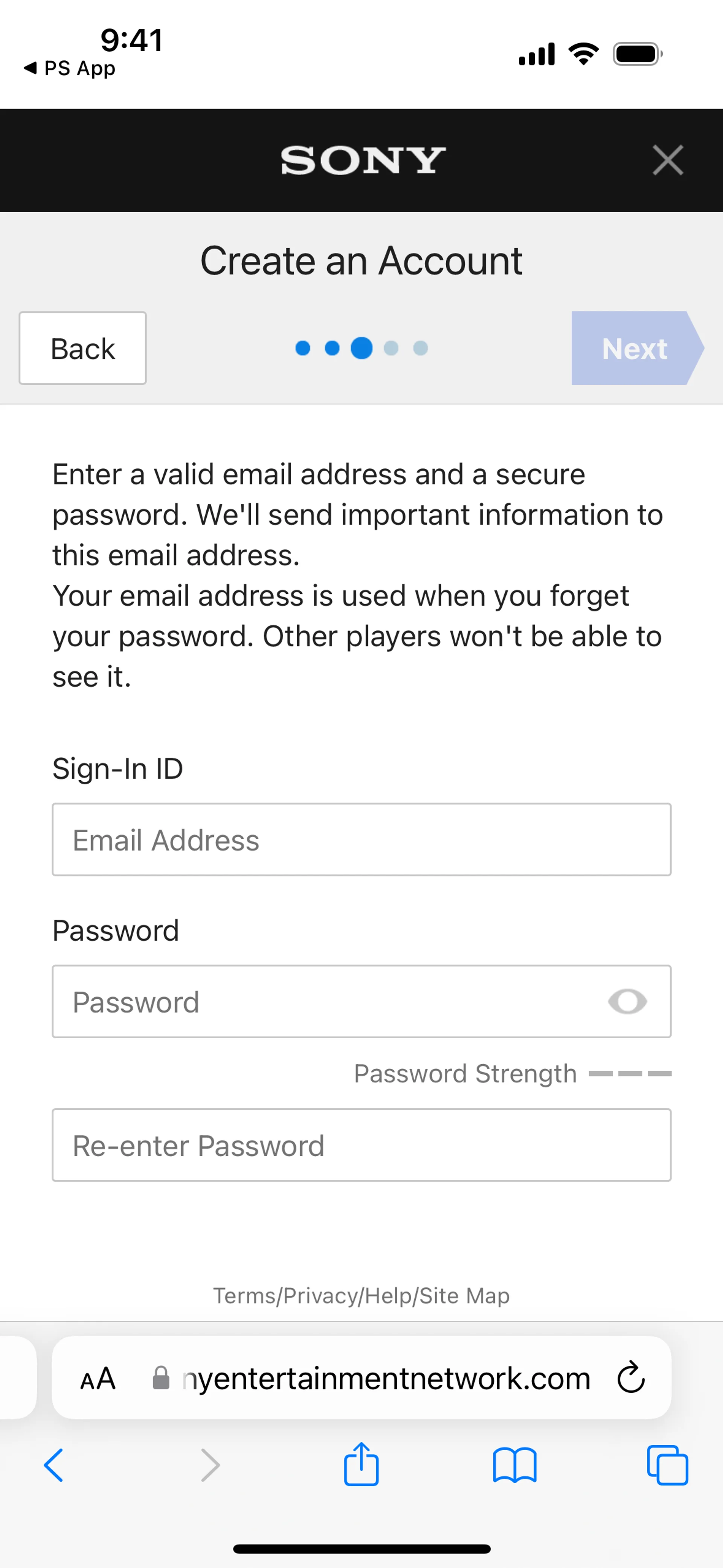
Task: Focus the Password input field
Action: 329,1001
